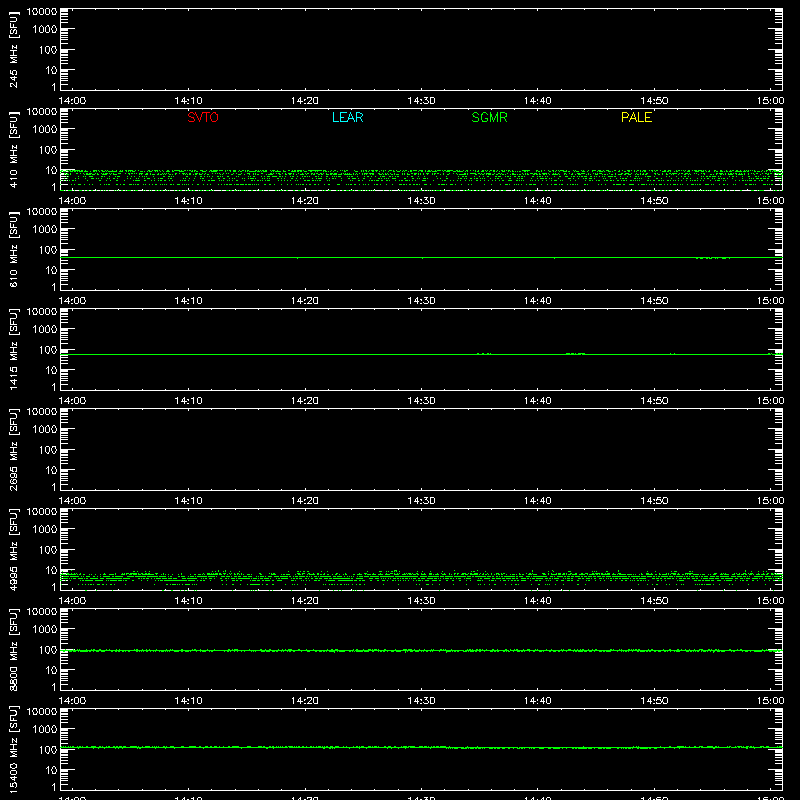
Task: Select the 610 MHz [SFU] axis title
Action: coord(14,250)
